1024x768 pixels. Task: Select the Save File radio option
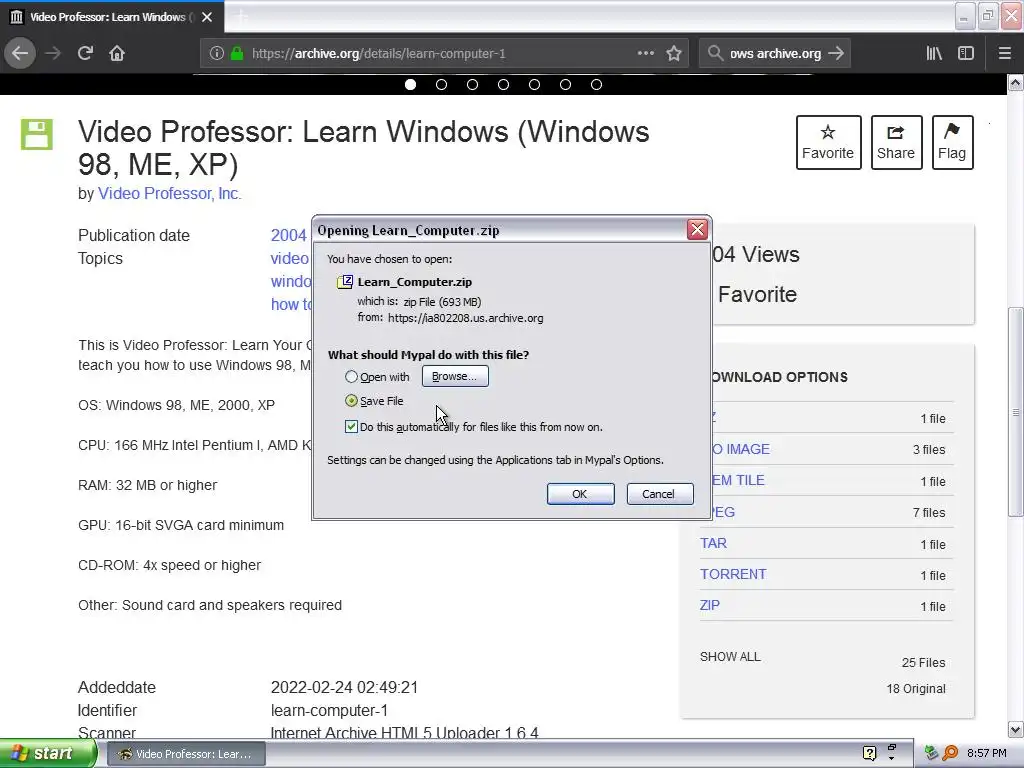pos(351,401)
